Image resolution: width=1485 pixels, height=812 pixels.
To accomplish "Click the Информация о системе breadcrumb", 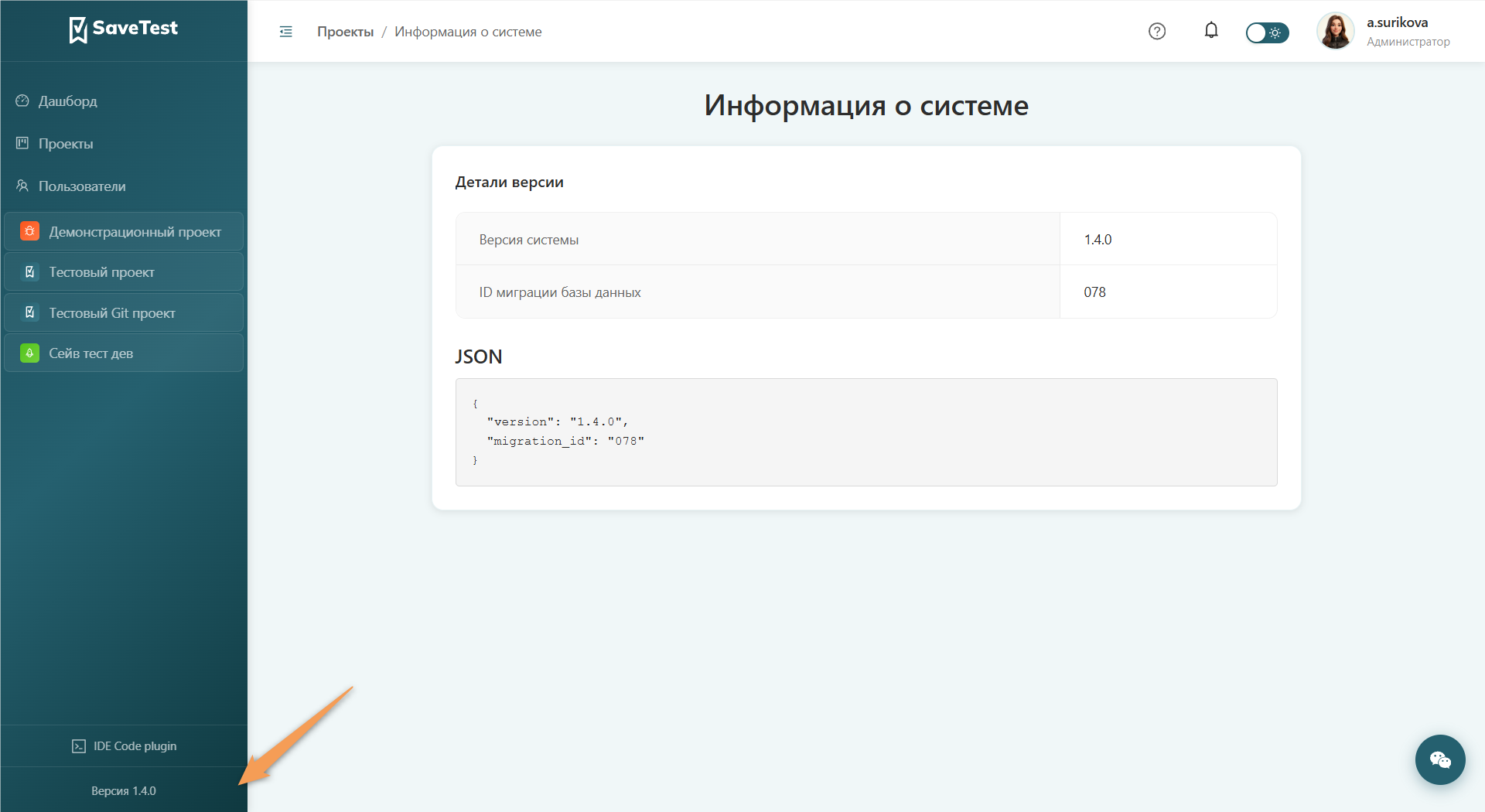I will coord(468,32).
